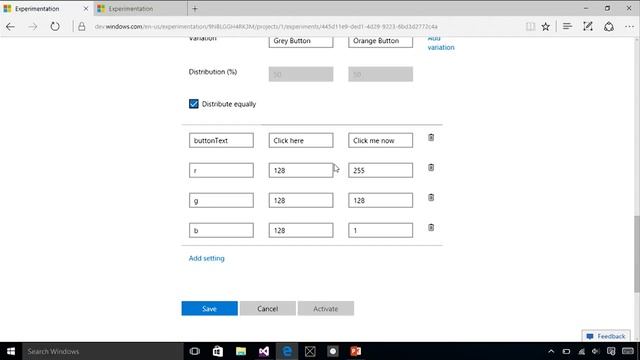This screenshot has height=360, width=640.
Task: Go forward in the browser
Action: coord(33,27)
